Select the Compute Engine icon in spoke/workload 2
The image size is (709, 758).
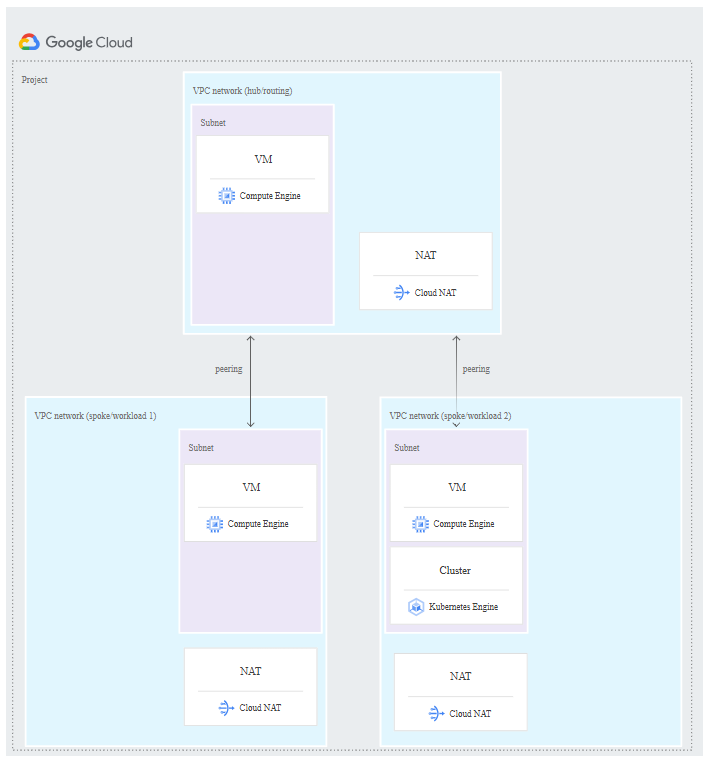[x=421, y=524]
